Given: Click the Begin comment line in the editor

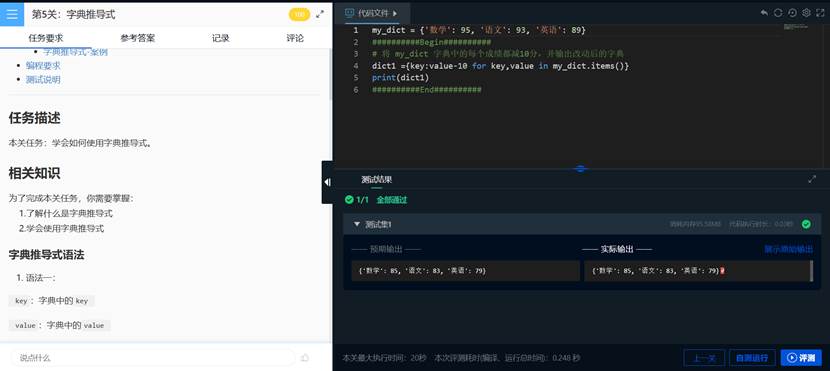Looking at the screenshot, I should tap(431, 42).
